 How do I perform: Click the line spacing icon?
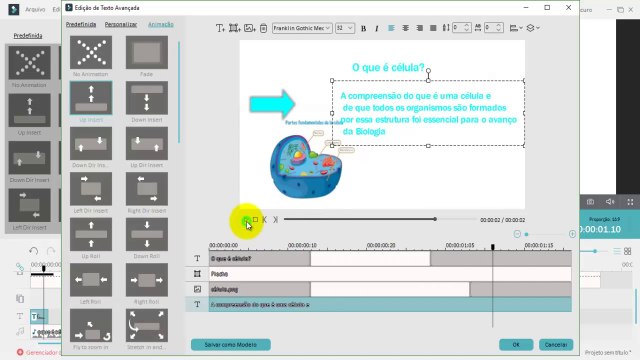click(x=446, y=28)
